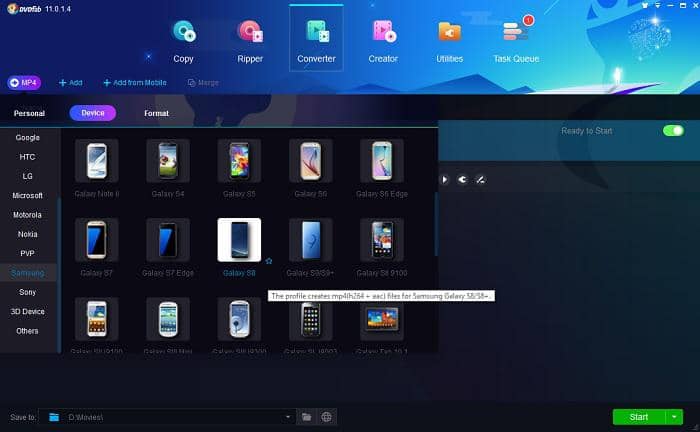This screenshot has width=700, height=432.
Task: Select Microsoft in the brand list
Action: 28,195
